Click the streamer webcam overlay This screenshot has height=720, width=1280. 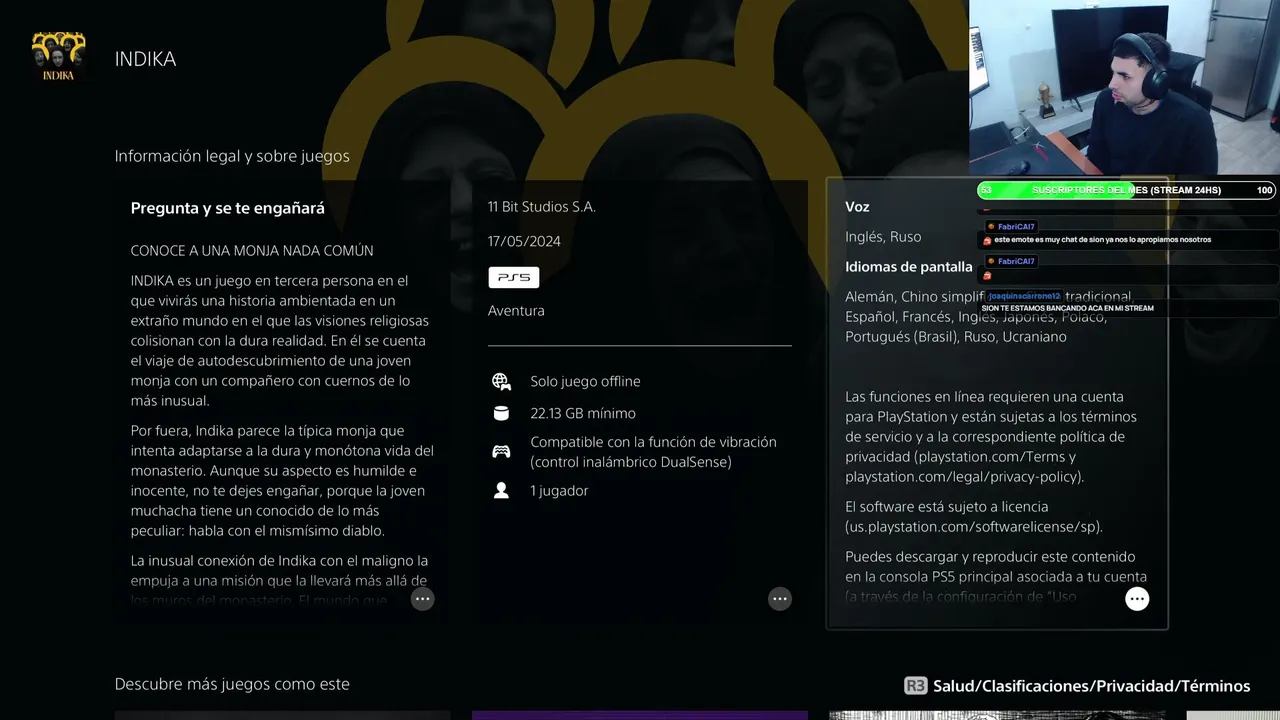click(1124, 88)
